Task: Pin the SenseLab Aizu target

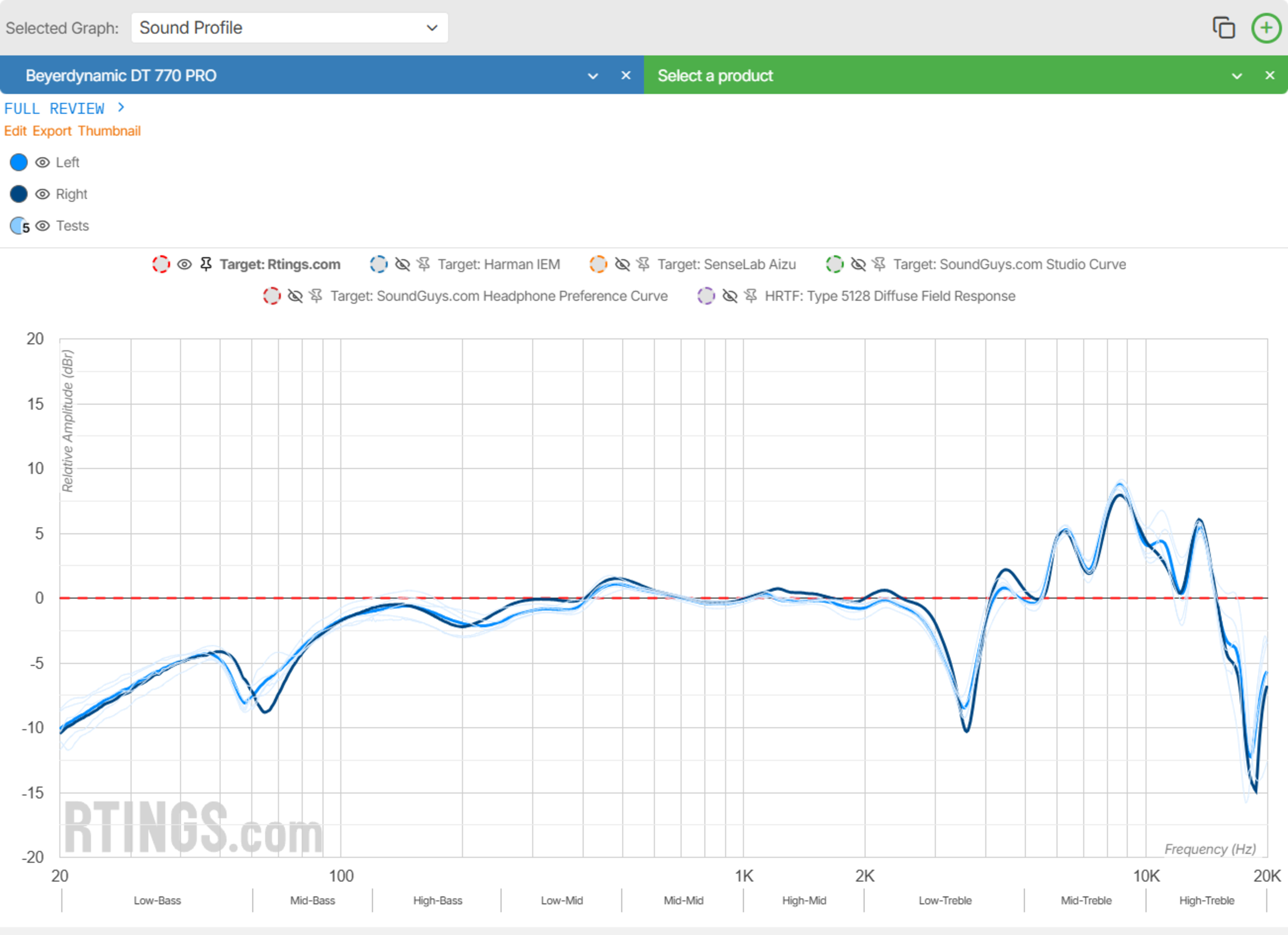Action: click(643, 264)
